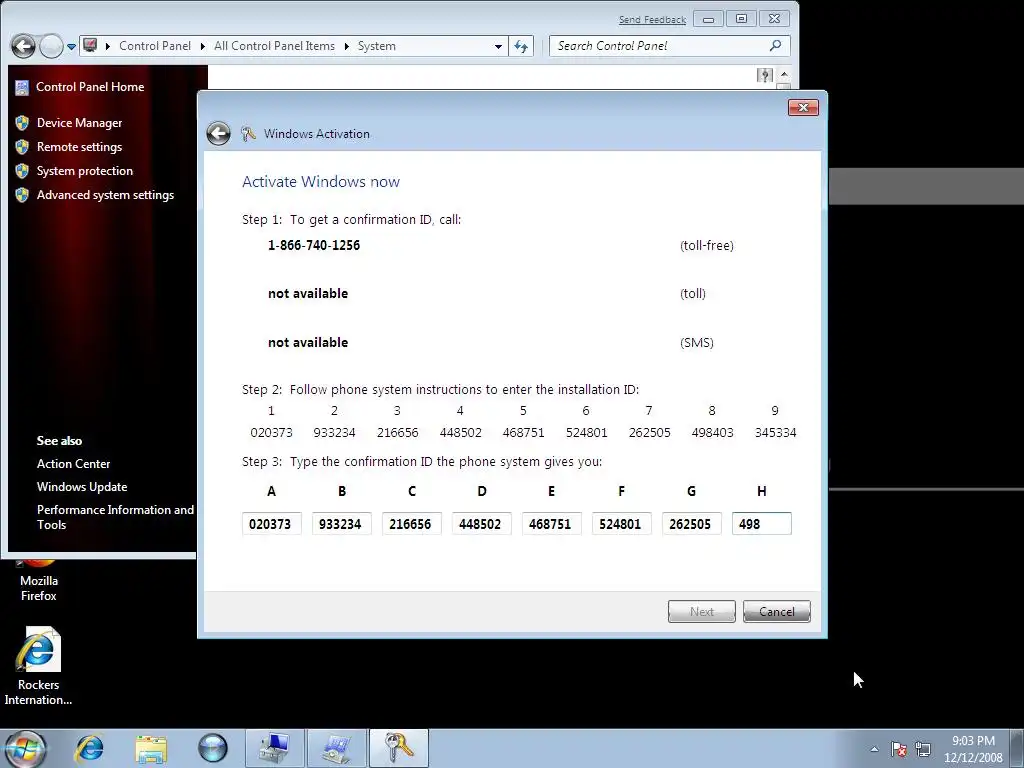Open Windows Explorer folder on taskbar
The width and height of the screenshot is (1024, 768).
coord(151,748)
